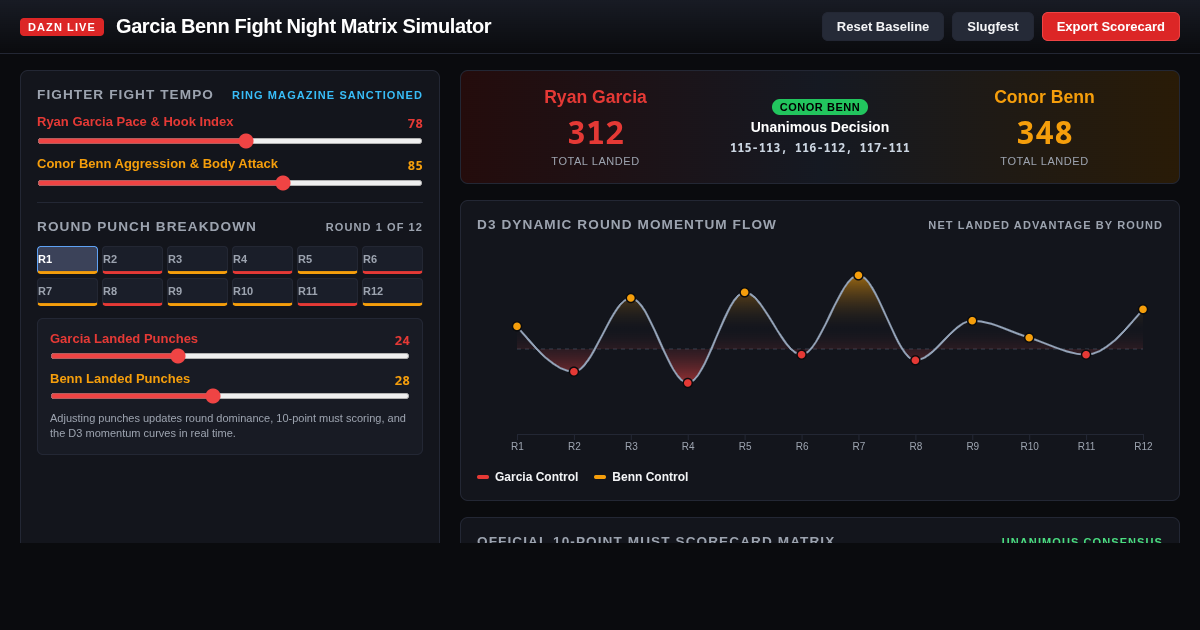This screenshot has height=630, width=1200.
Task: Select round R2 tab
Action: (x=132, y=260)
